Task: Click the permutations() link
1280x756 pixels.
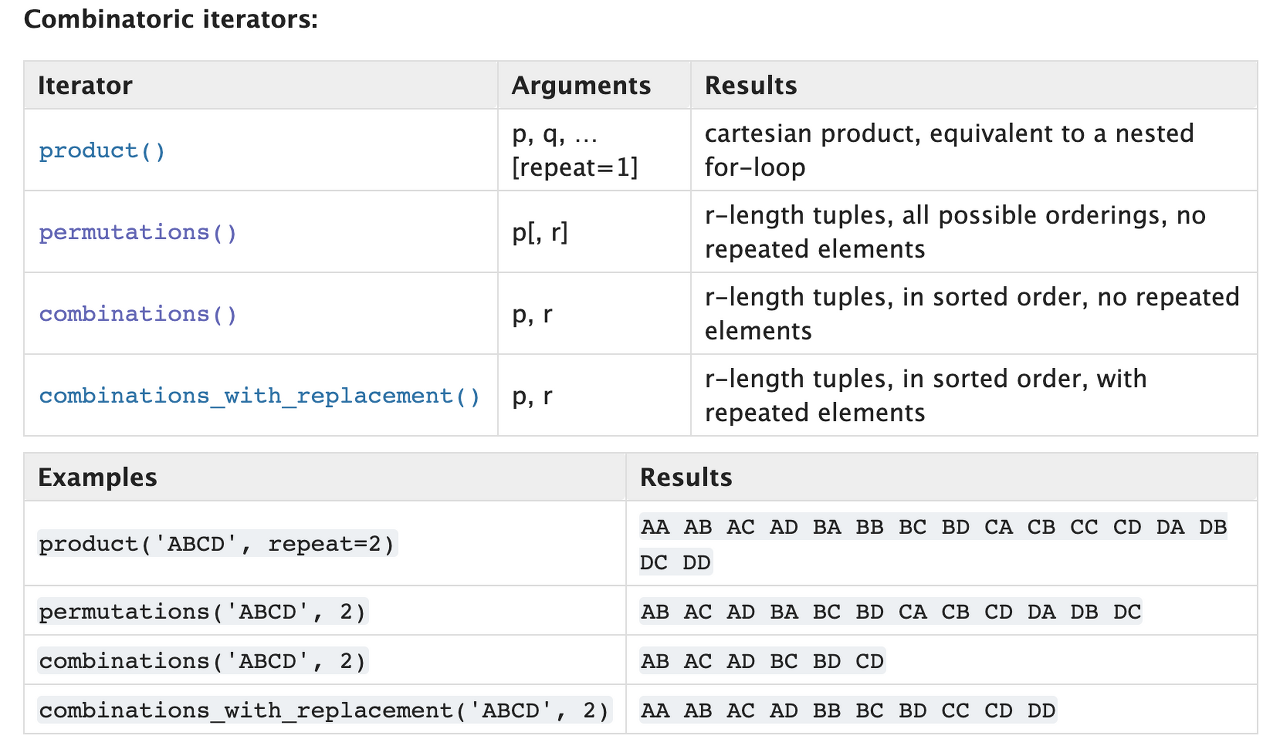Action: [138, 232]
